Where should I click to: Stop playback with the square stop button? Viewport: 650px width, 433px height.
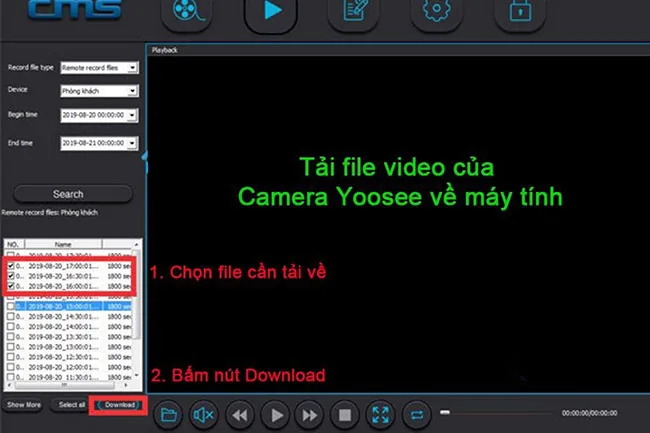[345, 414]
